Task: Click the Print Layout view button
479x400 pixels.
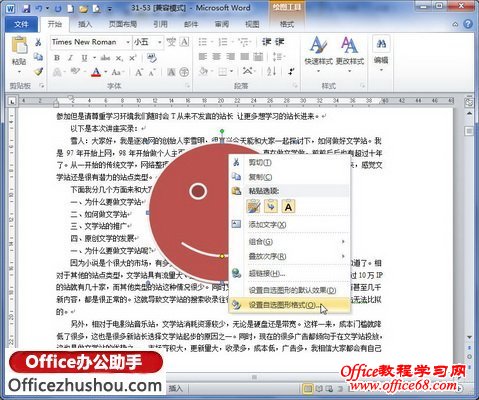Action: point(307,388)
